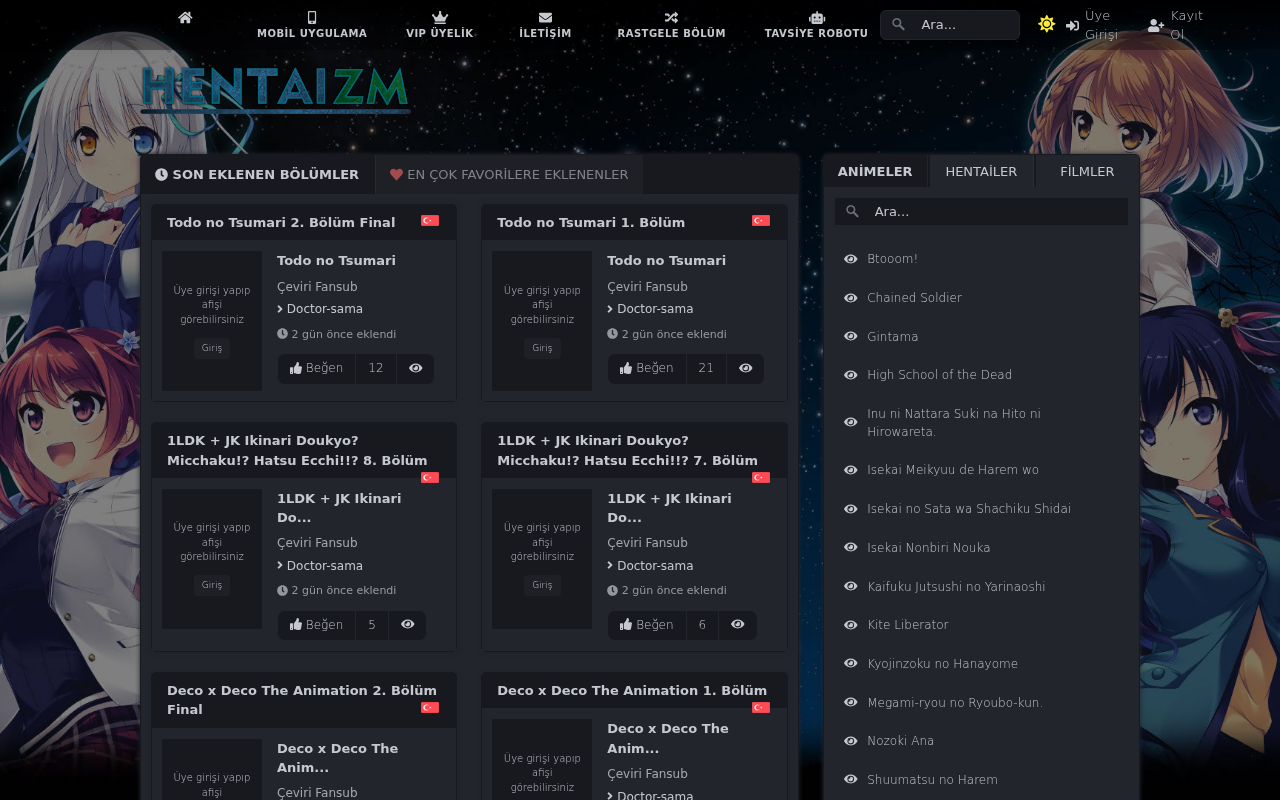Open the Kayıt Ol registration link
Screen dimensions: 1280x800
pos(1176,25)
